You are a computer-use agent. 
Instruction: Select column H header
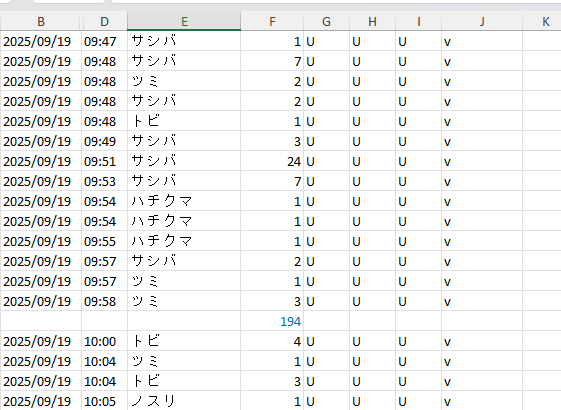coord(372,21)
